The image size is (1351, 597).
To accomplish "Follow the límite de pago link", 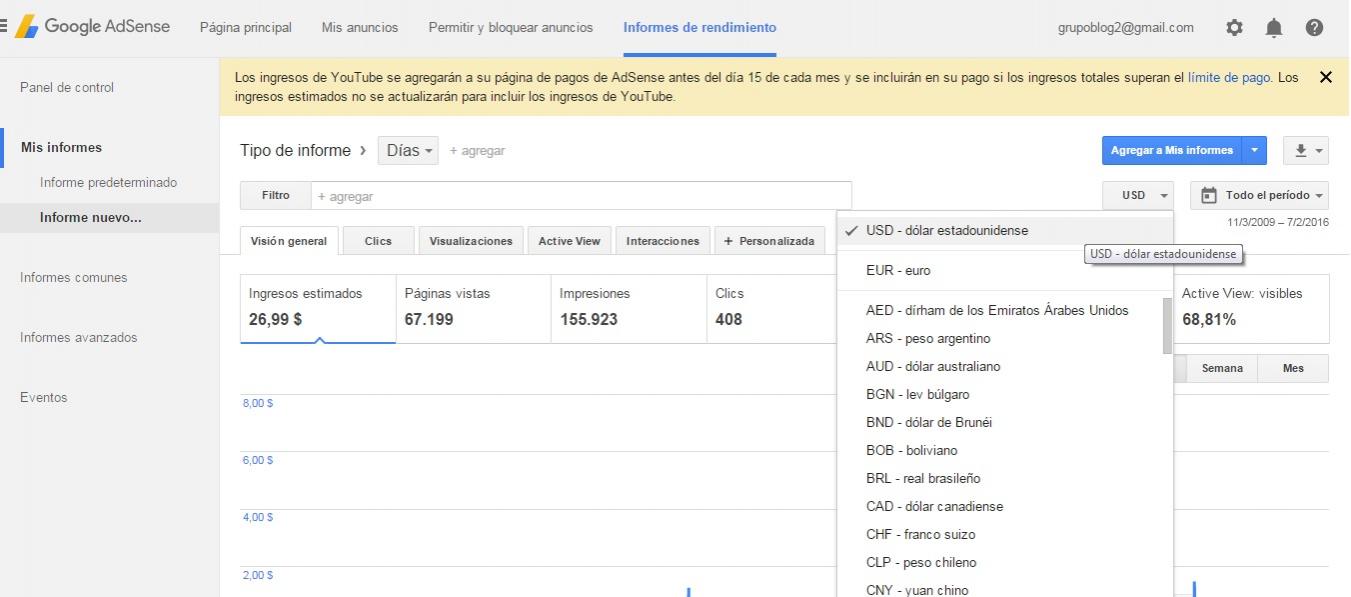I will tap(1229, 77).
